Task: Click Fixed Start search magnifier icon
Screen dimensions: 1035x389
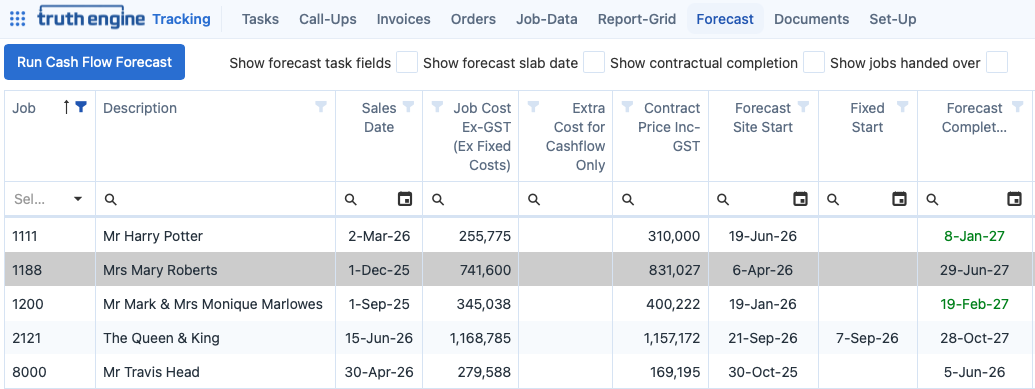Action: (834, 199)
